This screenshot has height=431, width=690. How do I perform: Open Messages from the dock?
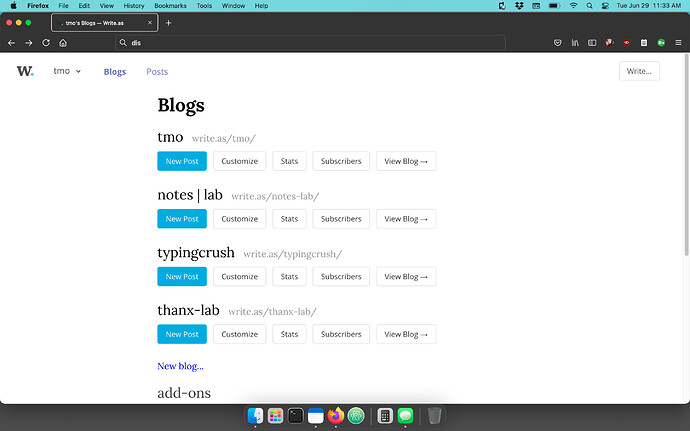[x=405, y=416]
